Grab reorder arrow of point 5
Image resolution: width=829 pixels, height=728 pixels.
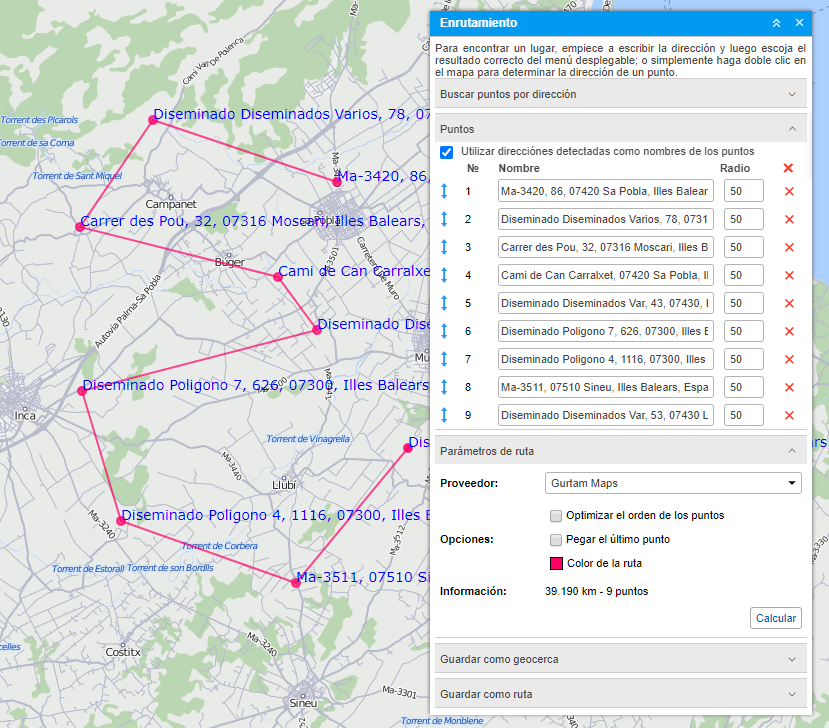click(444, 303)
